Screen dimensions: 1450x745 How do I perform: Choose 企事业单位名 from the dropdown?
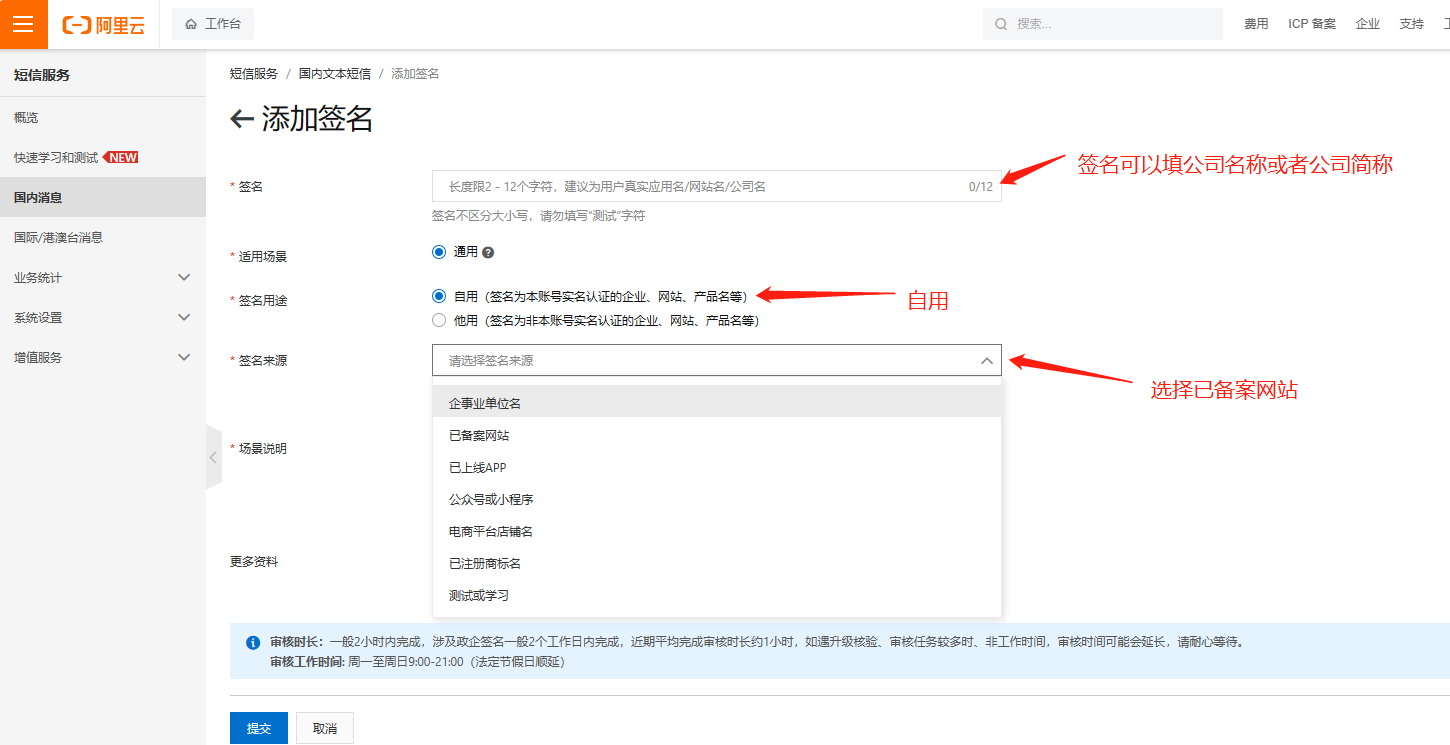[716, 403]
